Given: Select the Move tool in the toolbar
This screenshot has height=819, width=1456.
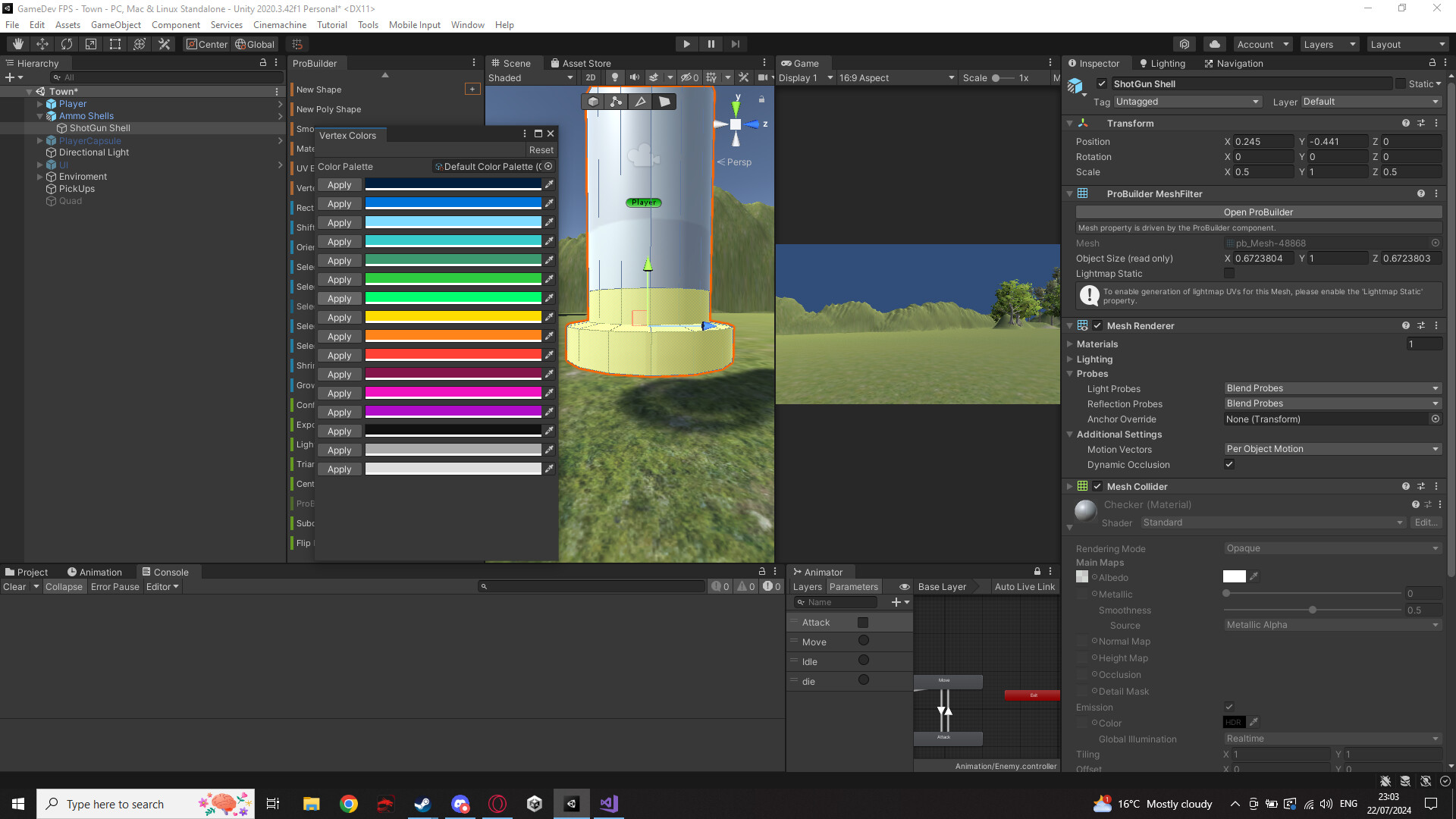Looking at the screenshot, I should pos(42,44).
